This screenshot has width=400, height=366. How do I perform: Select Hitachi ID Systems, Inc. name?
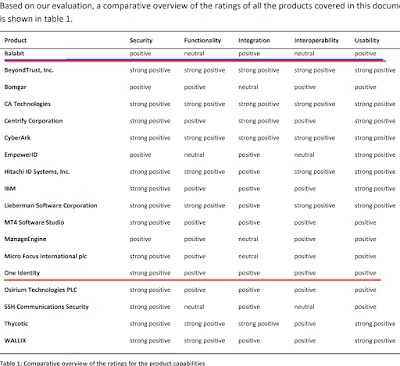[37, 172]
